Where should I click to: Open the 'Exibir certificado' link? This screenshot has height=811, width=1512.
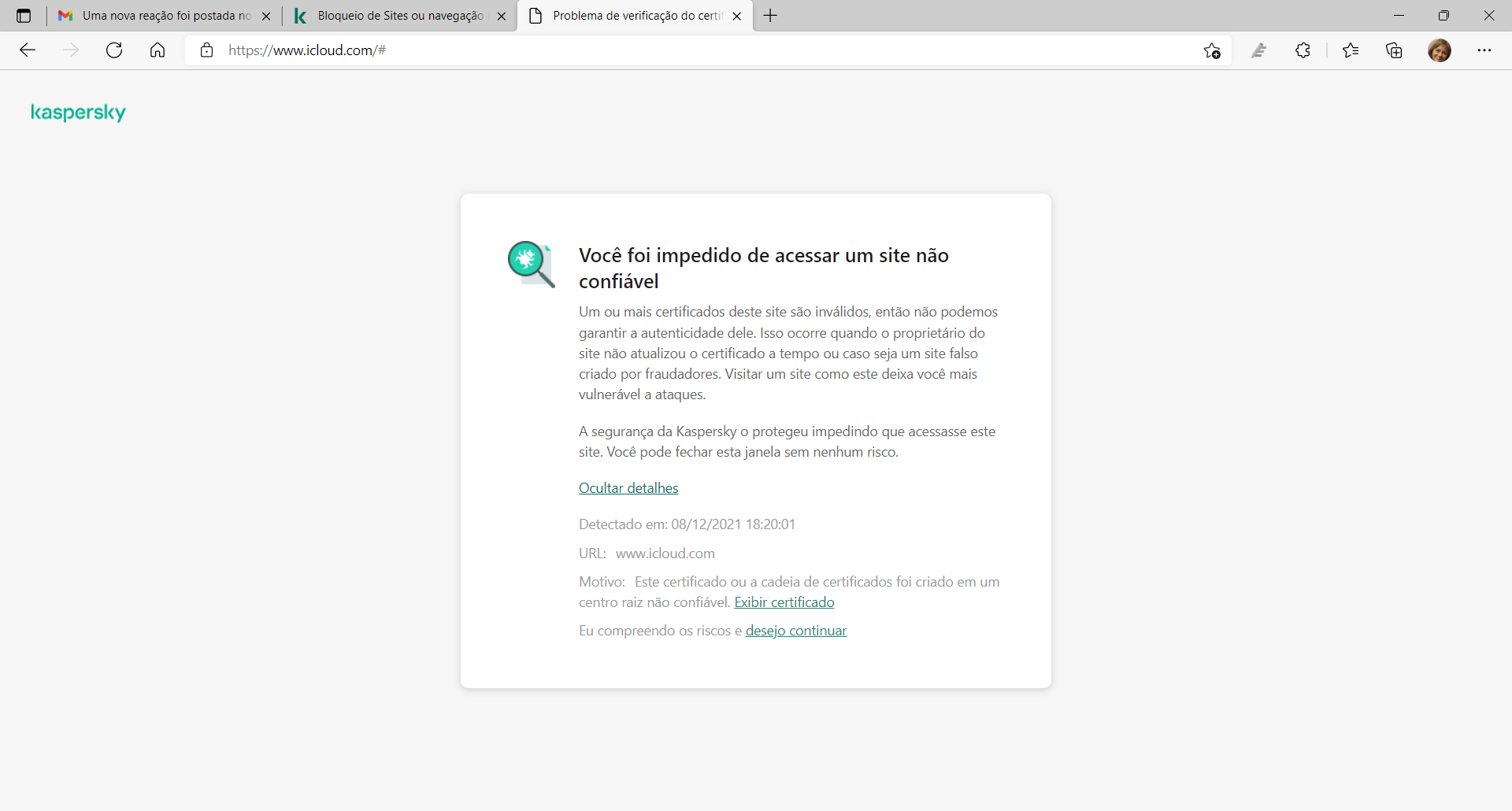tap(784, 602)
